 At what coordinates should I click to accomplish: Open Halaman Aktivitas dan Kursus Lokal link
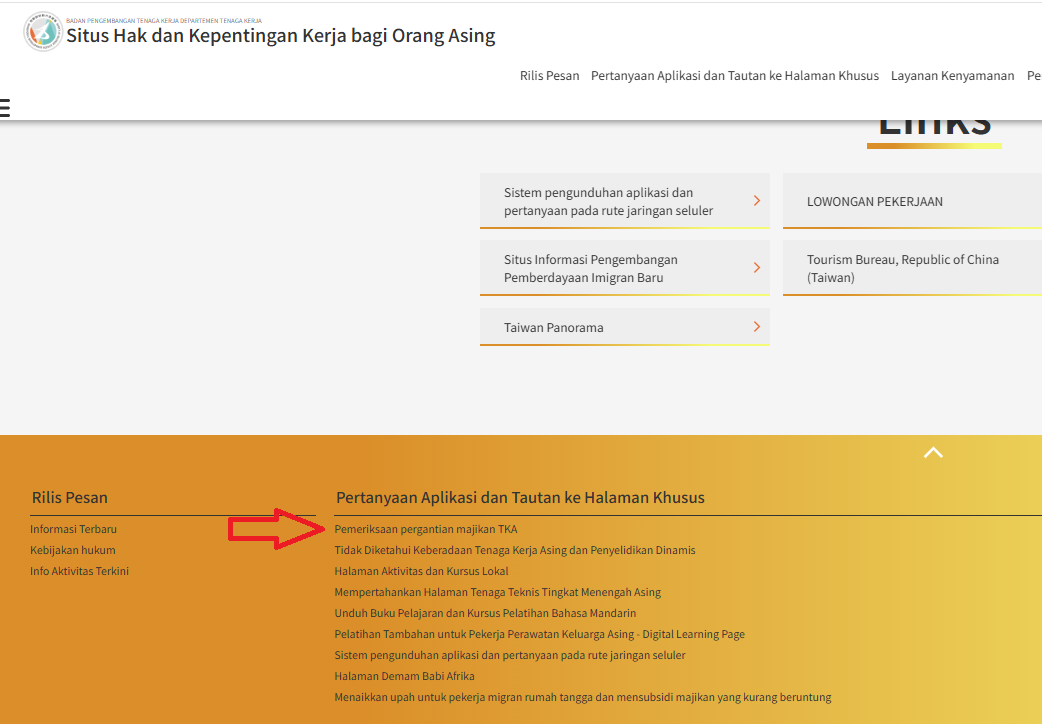pyautogui.click(x=421, y=571)
